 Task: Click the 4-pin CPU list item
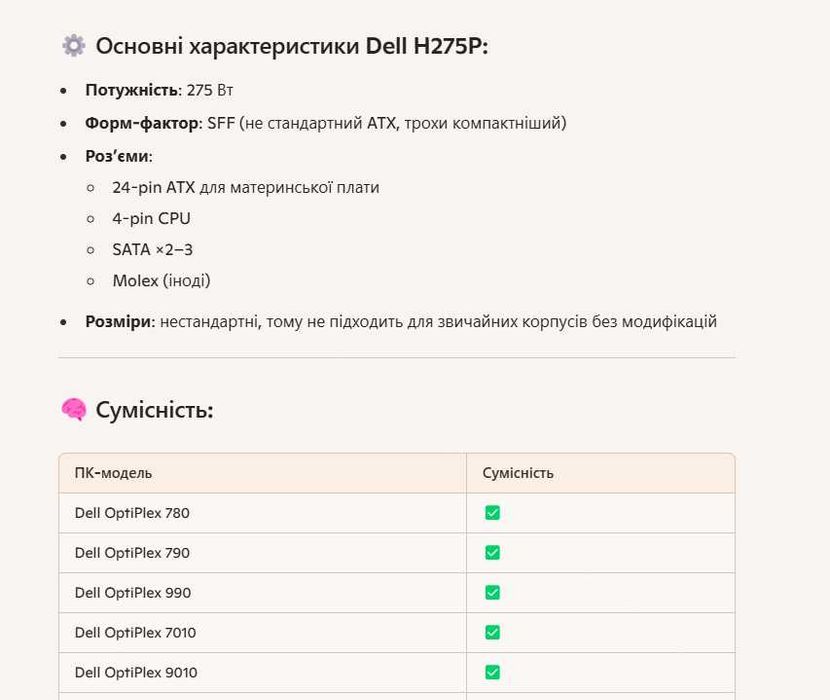tap(151, 218)
